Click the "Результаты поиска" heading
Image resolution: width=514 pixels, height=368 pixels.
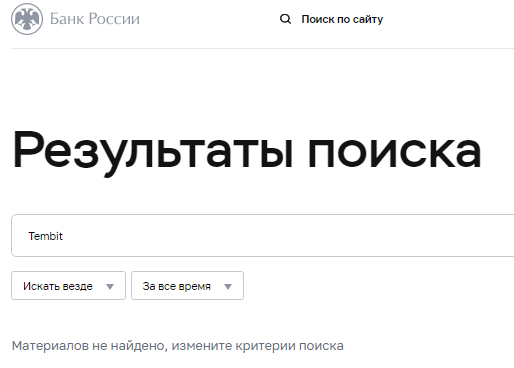click(247, 153)
